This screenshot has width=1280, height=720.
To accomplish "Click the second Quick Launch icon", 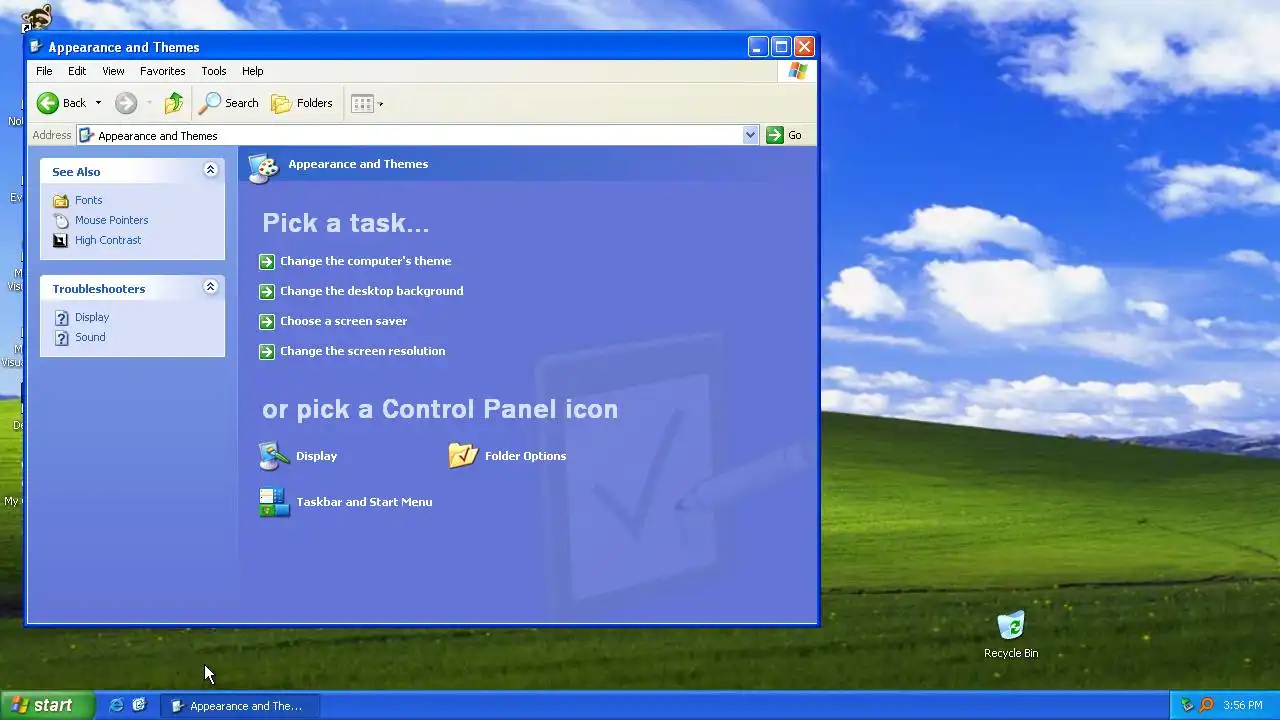I will click(x=139, y=705).
